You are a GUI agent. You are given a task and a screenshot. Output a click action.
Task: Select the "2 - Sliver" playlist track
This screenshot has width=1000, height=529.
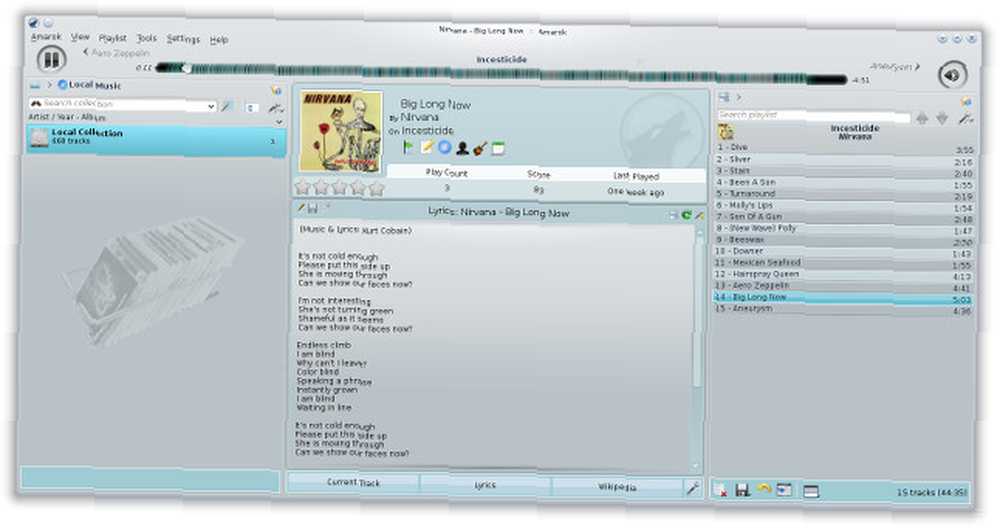tap(844, 160)
